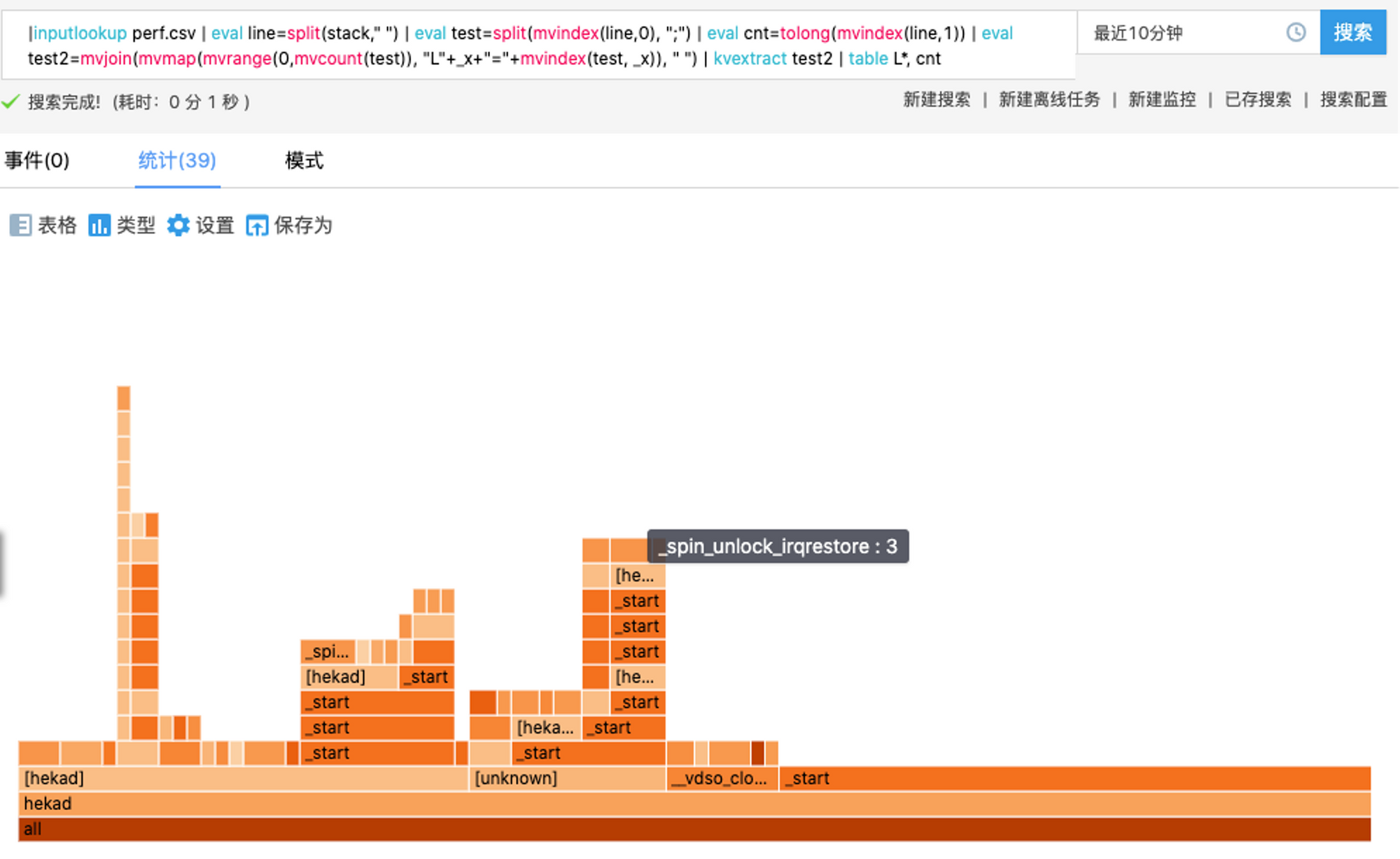Open the 设置 gear icon
The width and height of the screenshot is (1400, 859).
point(178,225)
